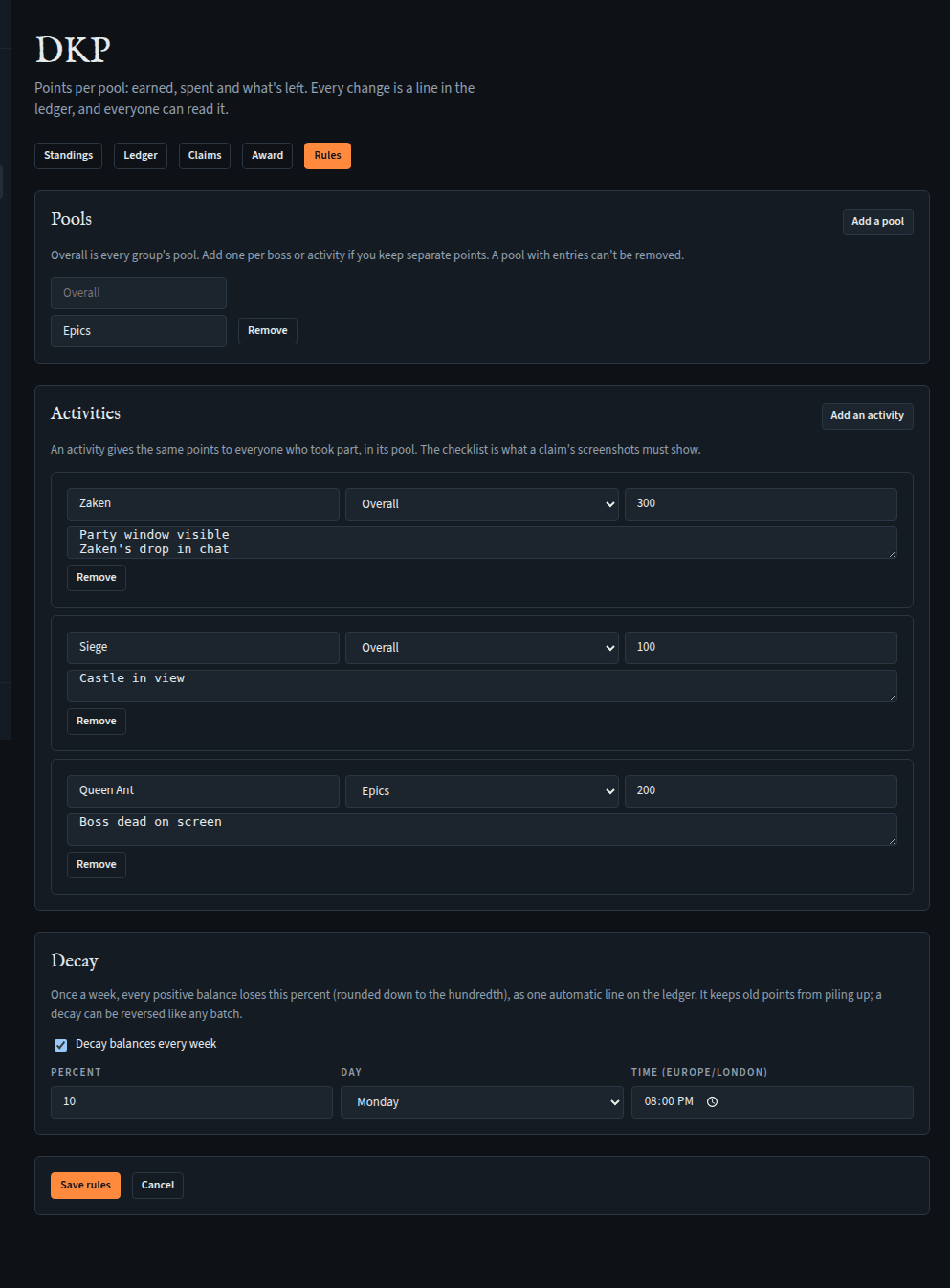Screen dimensions: 950x1288
Task: Save the rules
Action: tap(85, 1186)
